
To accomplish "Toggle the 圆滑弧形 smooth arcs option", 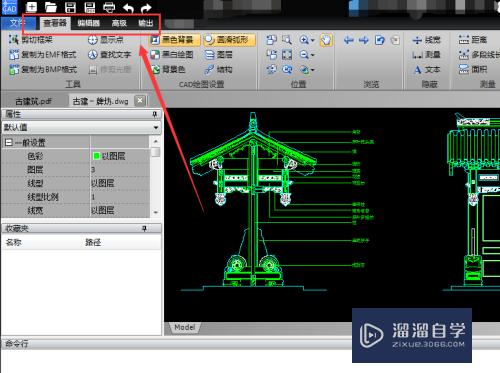I will tap(229, 40).
